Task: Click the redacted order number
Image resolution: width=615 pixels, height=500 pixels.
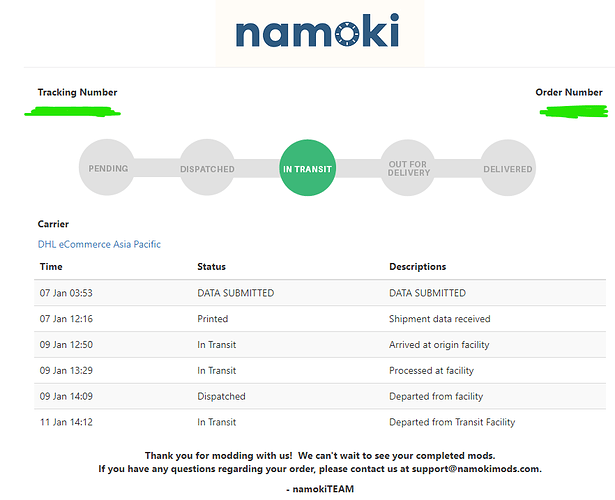Action: [574, 112]
